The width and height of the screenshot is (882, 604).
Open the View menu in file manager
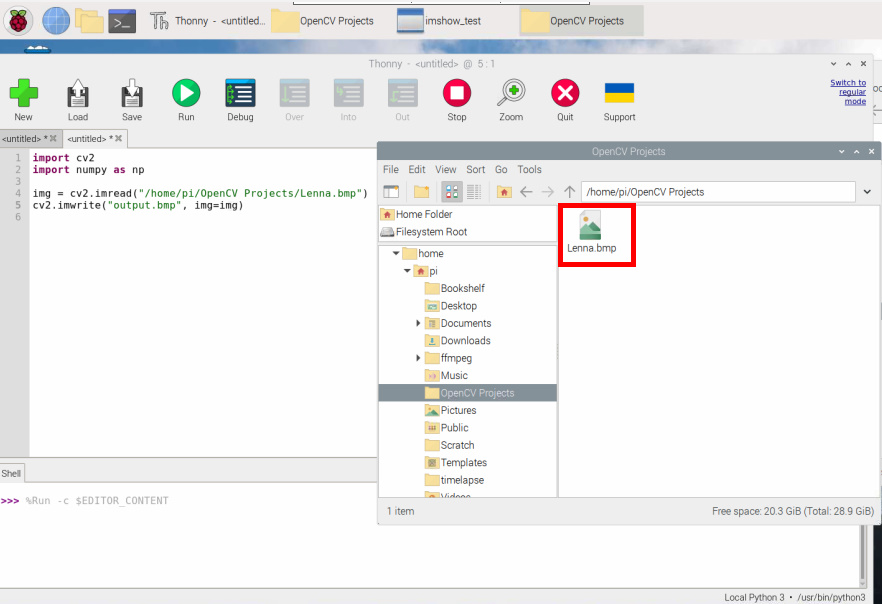click(x=446, y=169)
